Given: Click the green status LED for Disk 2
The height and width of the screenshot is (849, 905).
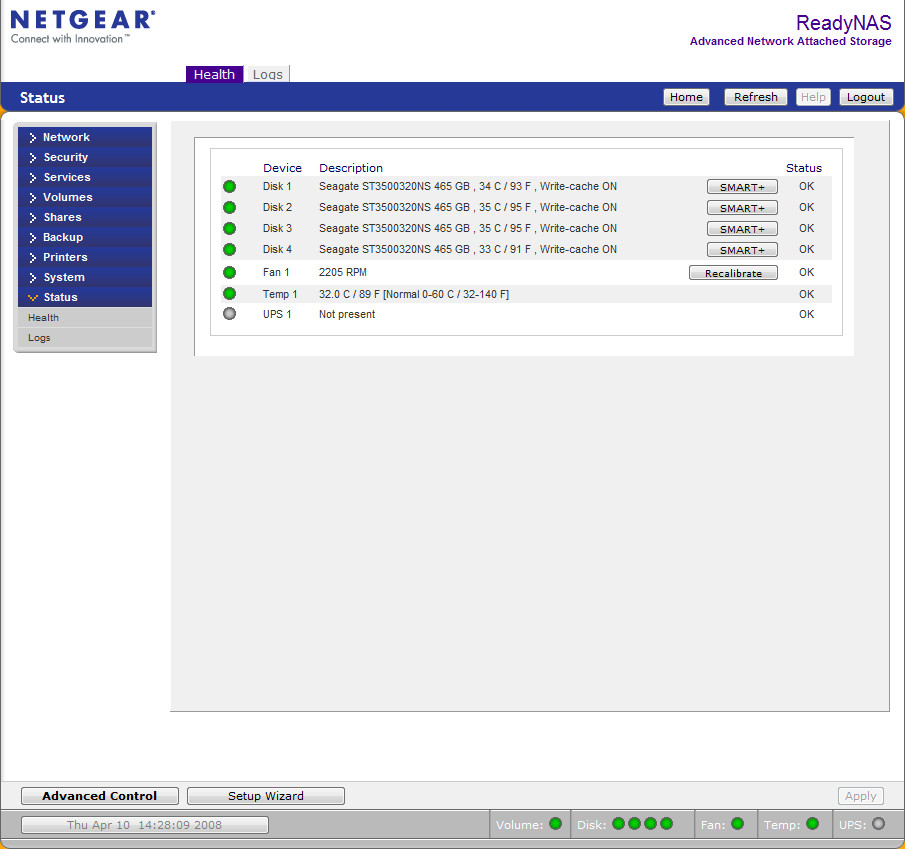Looking at the screenshot, I should [x=229, y=207].
